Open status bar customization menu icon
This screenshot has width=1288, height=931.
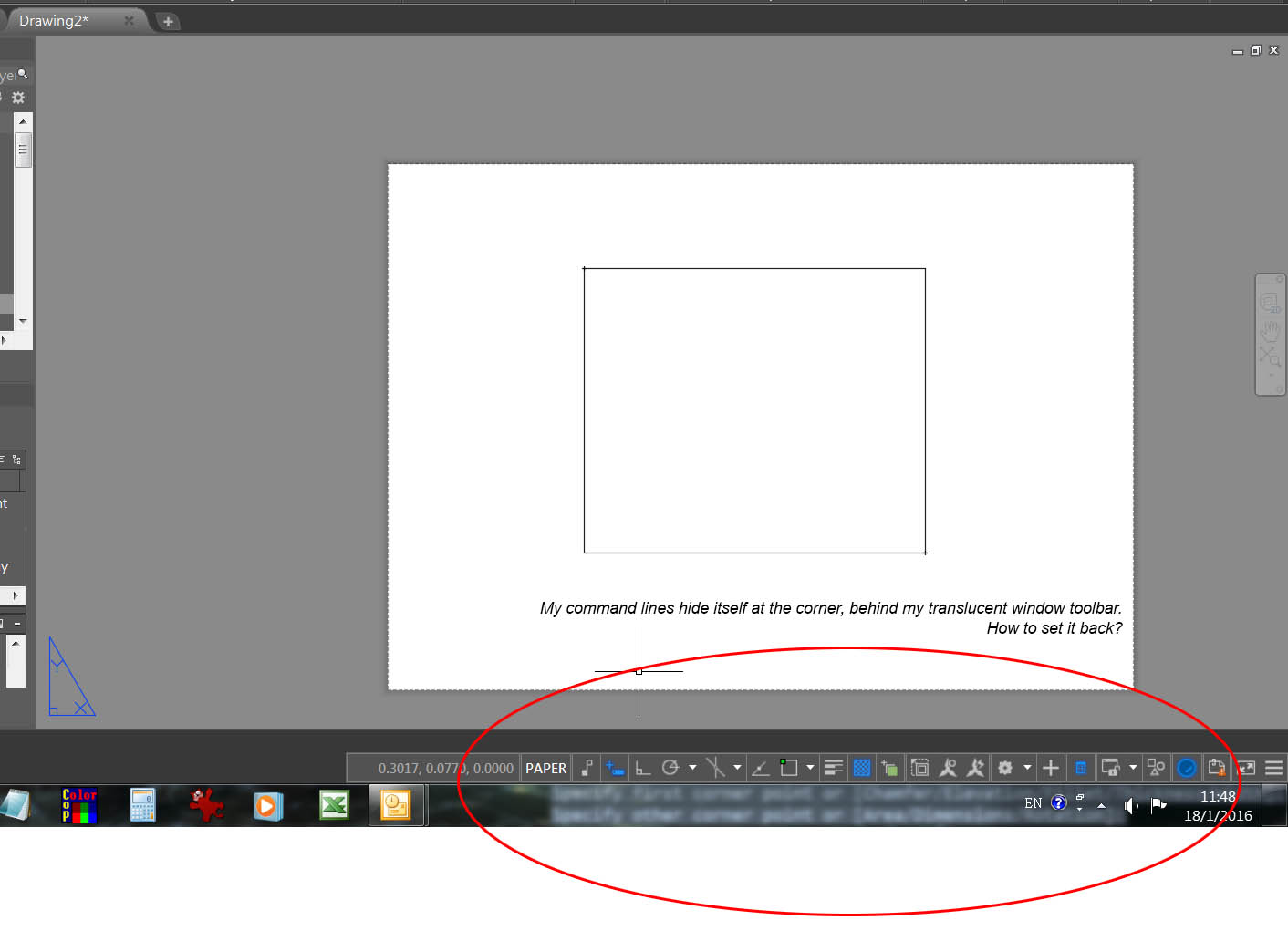(1274, 768)
